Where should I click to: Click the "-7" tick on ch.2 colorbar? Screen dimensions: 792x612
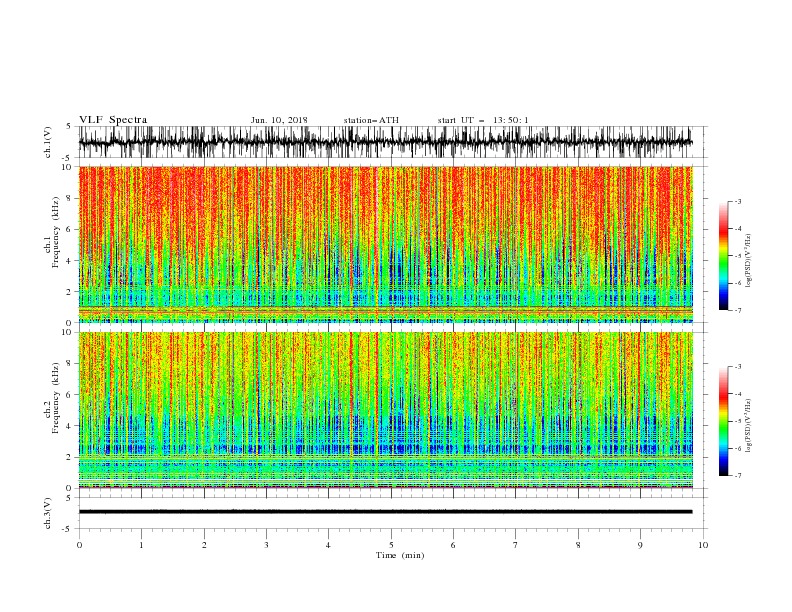pyautogui.click(x=737, y=476)
